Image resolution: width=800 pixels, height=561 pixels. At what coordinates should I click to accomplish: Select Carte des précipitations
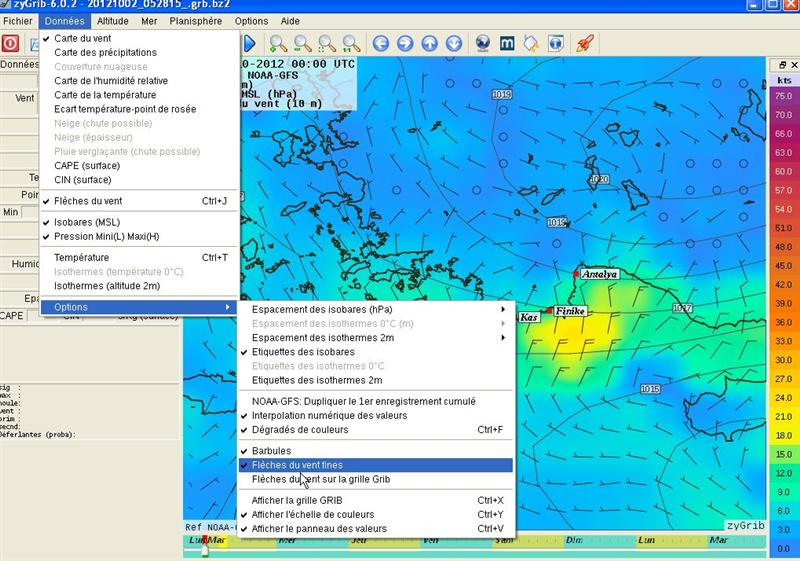pyautogui.click(x=139, y=53)
